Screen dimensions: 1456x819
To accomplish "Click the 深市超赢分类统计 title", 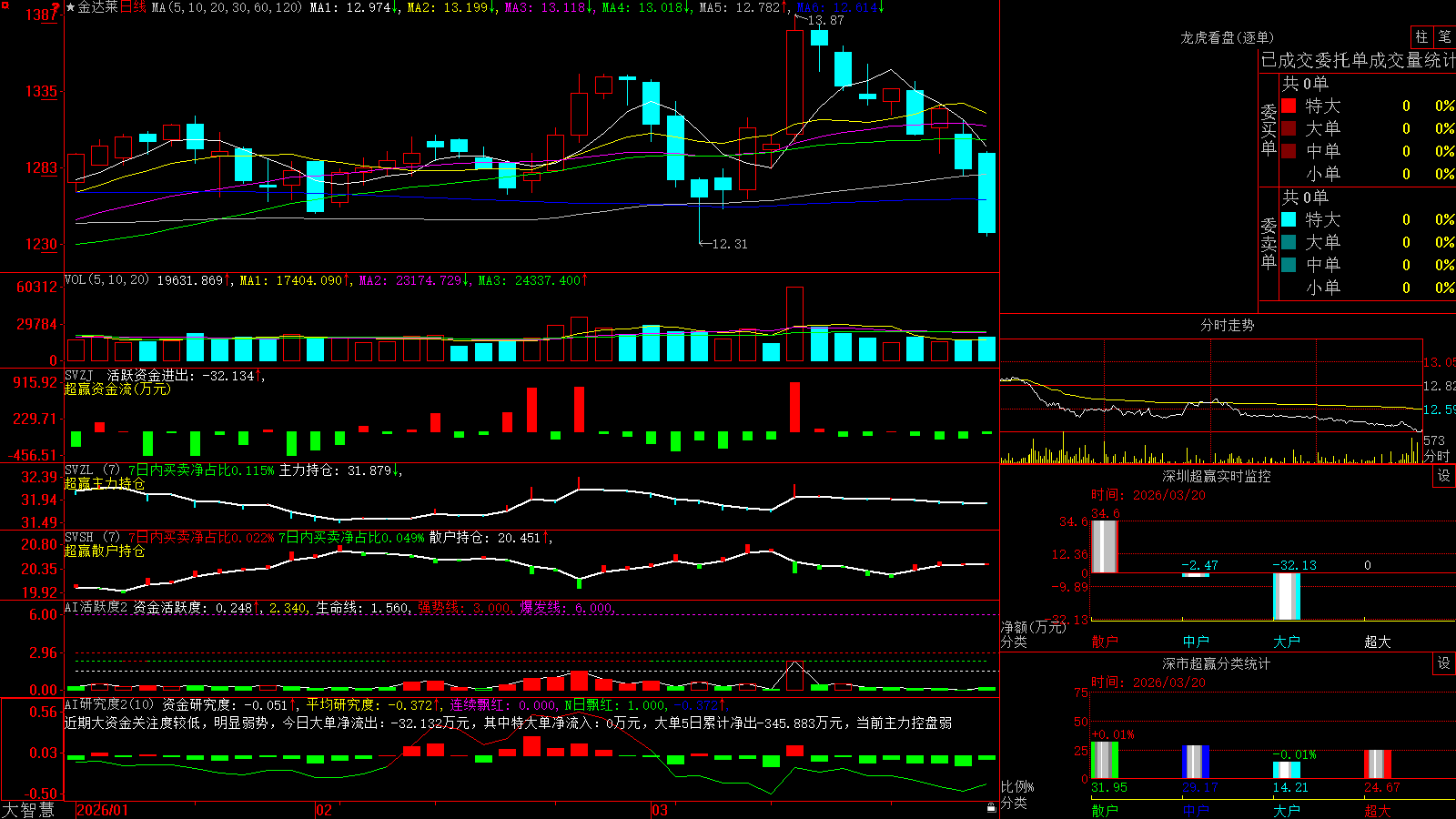I will [1217, 663].
